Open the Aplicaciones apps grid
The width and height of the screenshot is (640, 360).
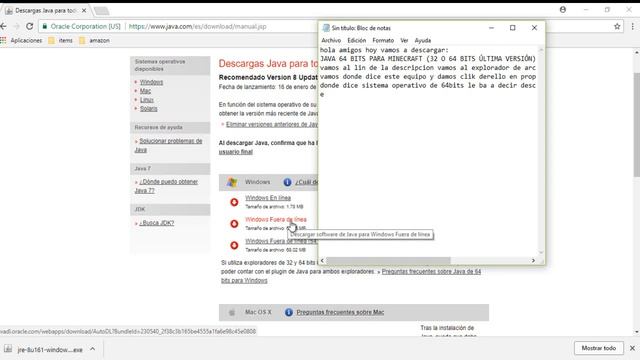(4, 40)
